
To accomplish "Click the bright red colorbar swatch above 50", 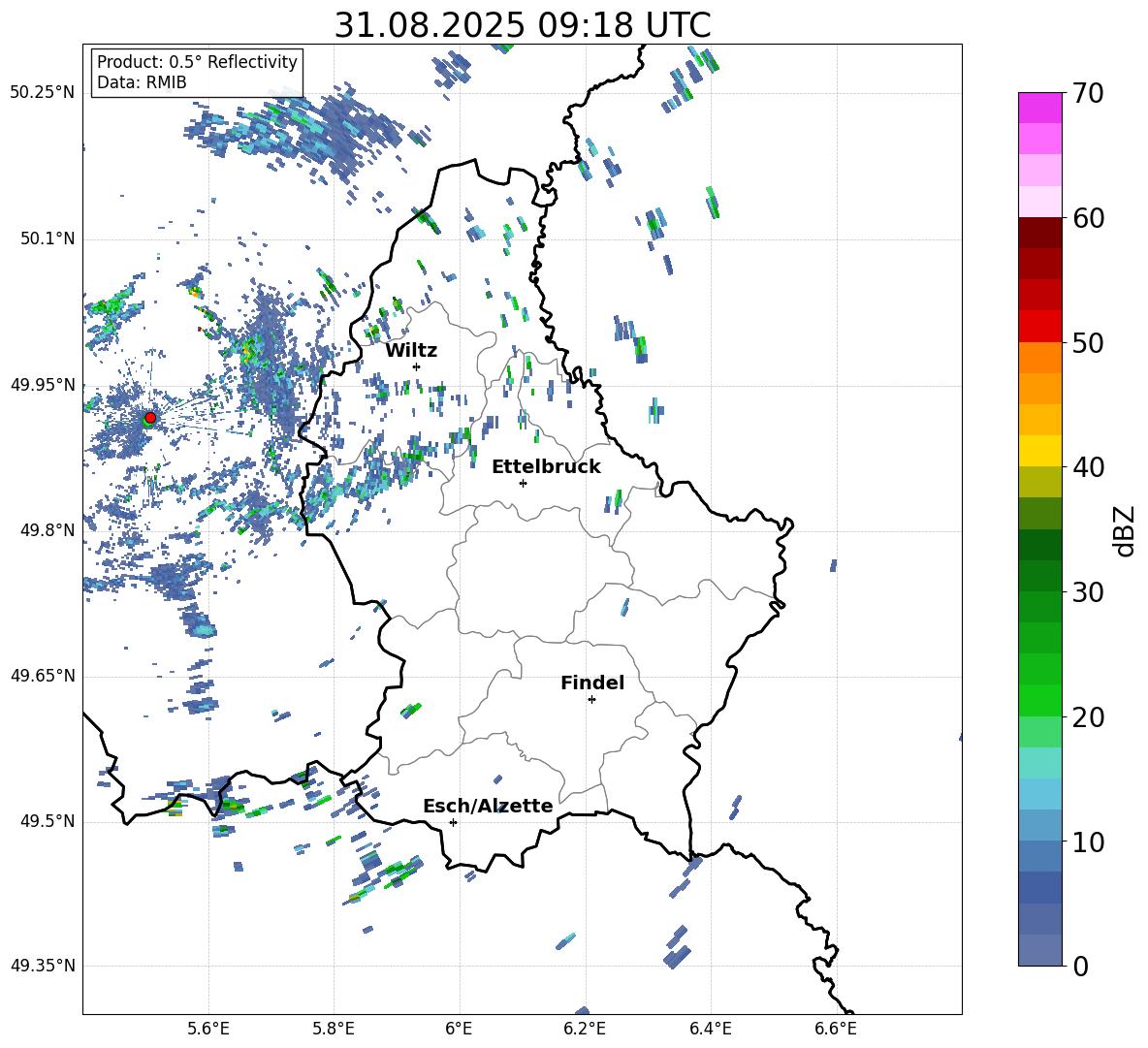I will point(1040,327).
